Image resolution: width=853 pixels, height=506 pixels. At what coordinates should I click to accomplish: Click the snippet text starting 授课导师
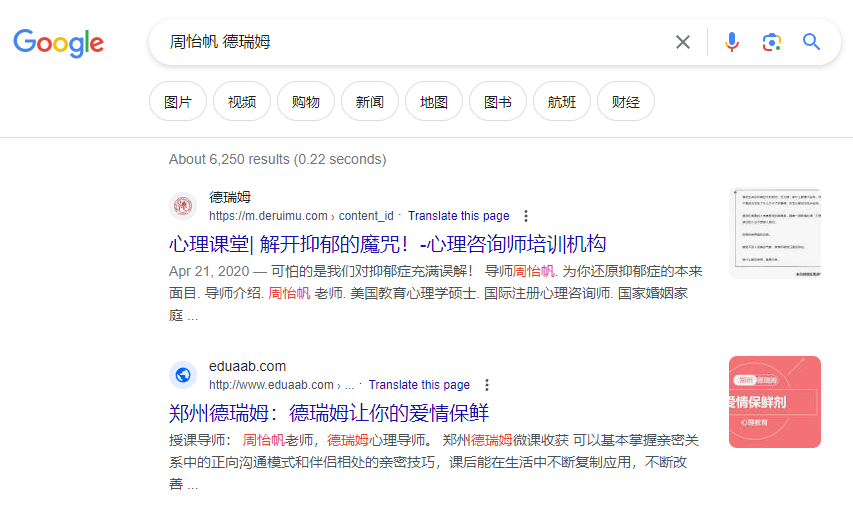click(x=434, y=462)
